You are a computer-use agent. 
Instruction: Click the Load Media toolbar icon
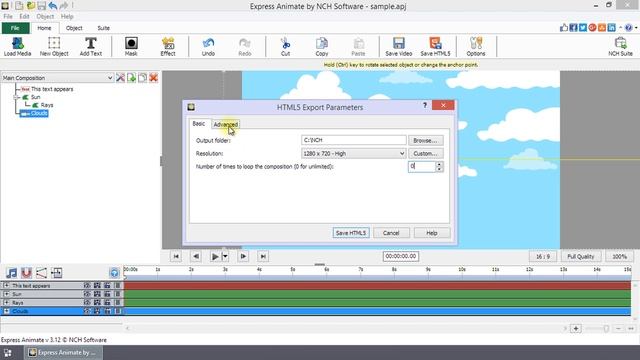pos(18,46)
